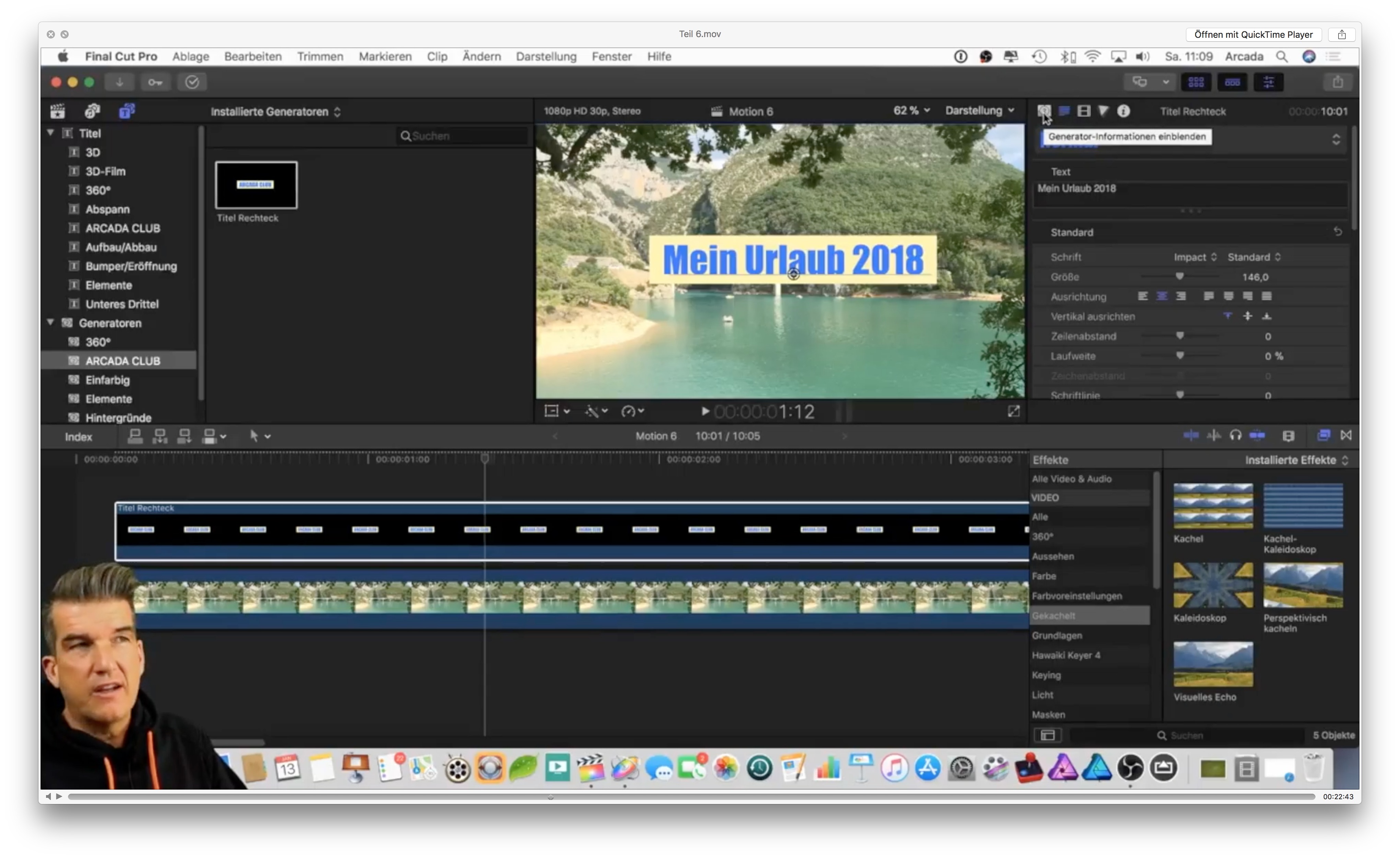Click the Kaleidoskop effect thumbnail
The width and height of the screenshot is (1400, 859).
click(x=1212, y=585)
